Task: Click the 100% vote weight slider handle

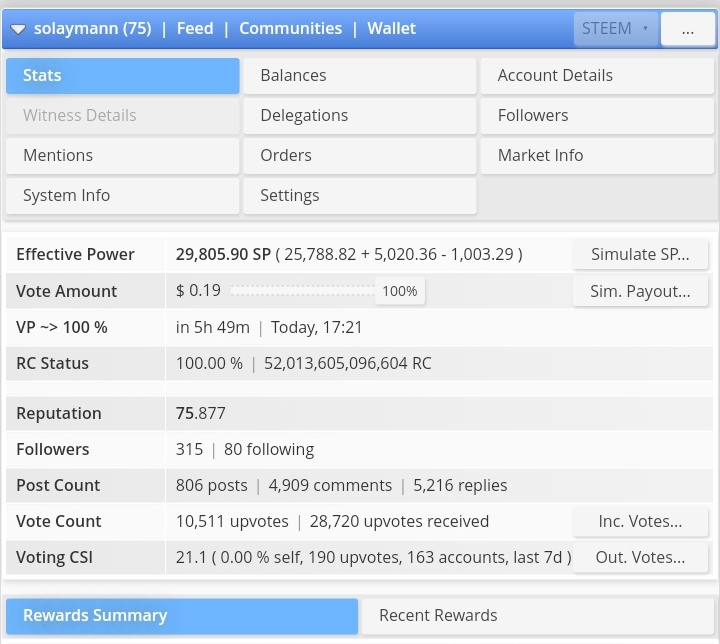Action: [x=400, y=291]
